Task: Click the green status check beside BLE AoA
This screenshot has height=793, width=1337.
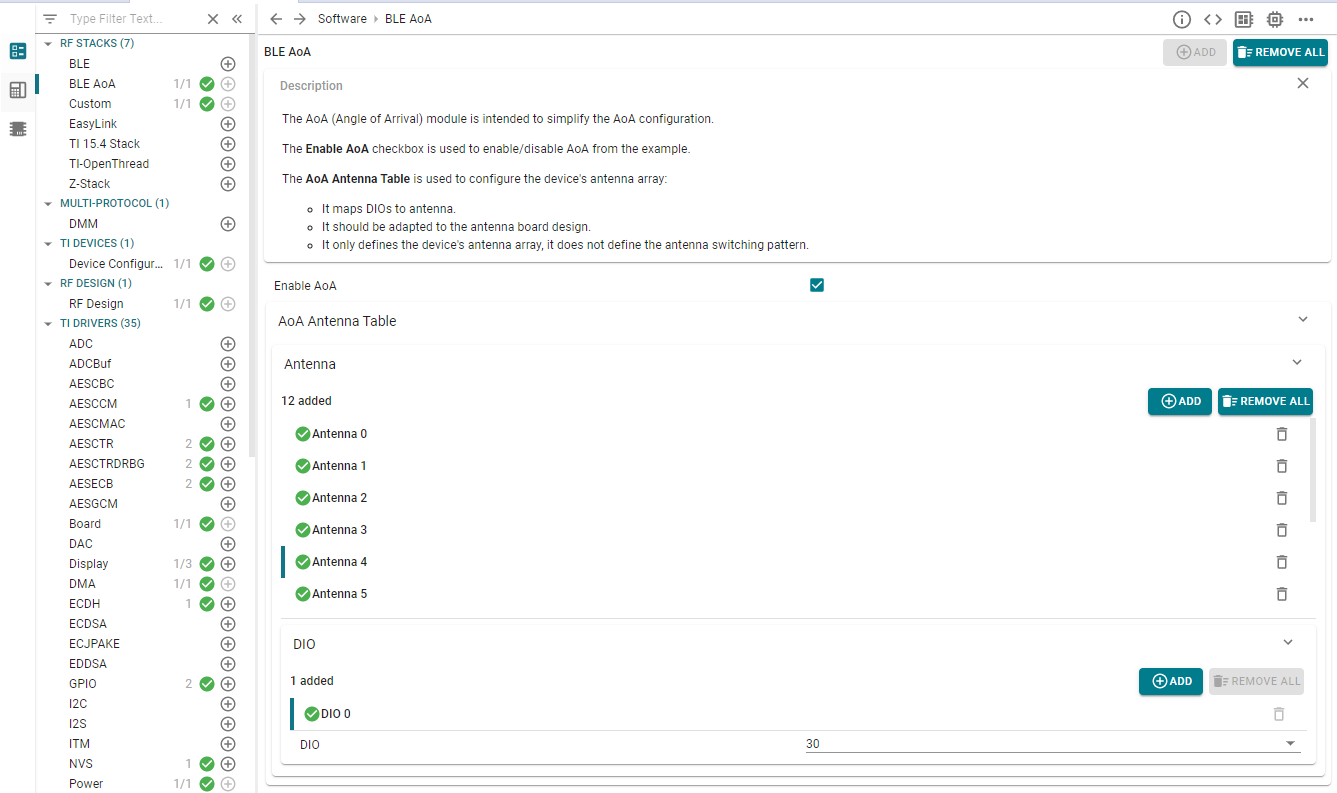Action: 206,83
